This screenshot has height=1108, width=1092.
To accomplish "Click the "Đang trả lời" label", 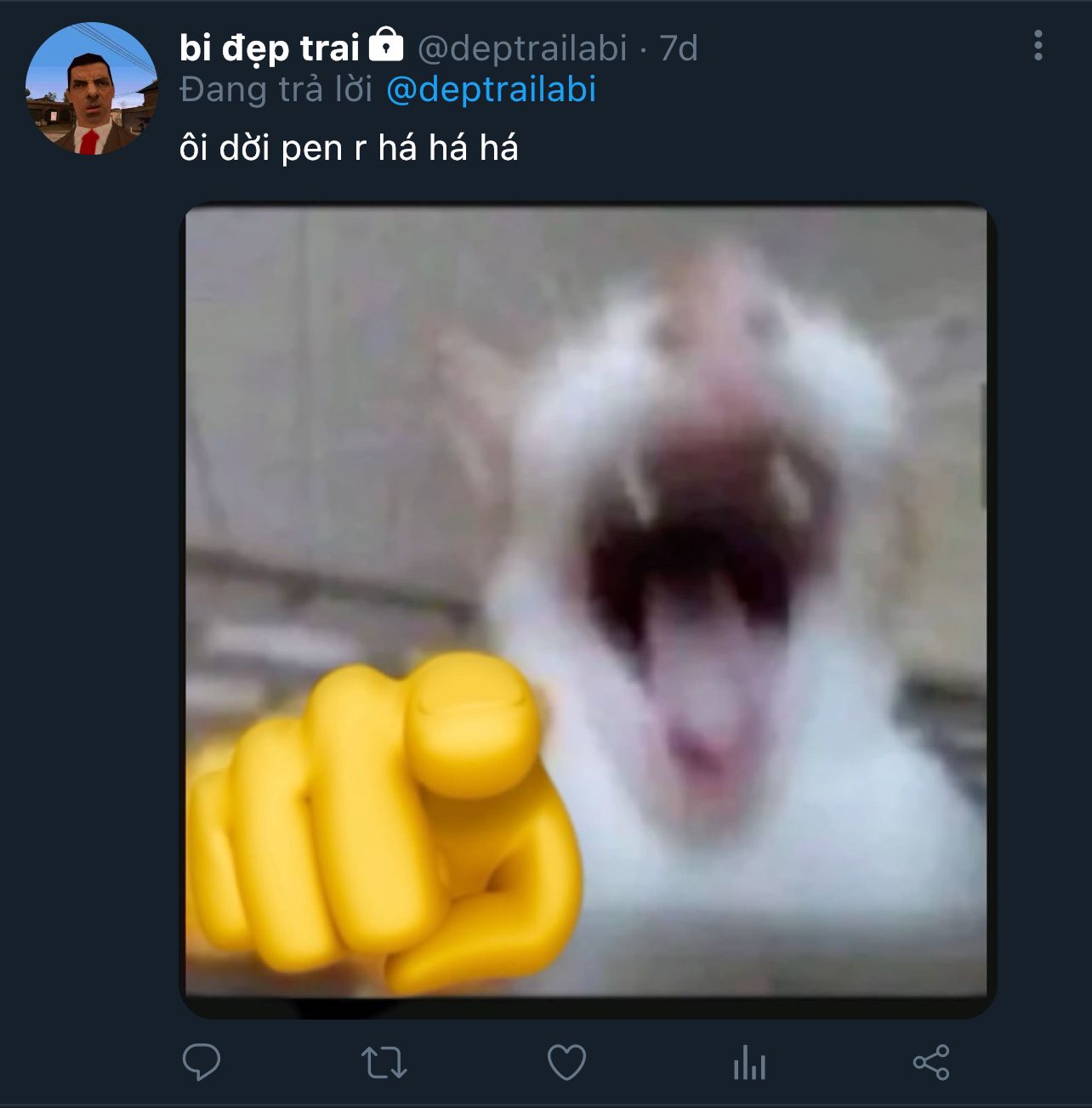I will [276, 89].
